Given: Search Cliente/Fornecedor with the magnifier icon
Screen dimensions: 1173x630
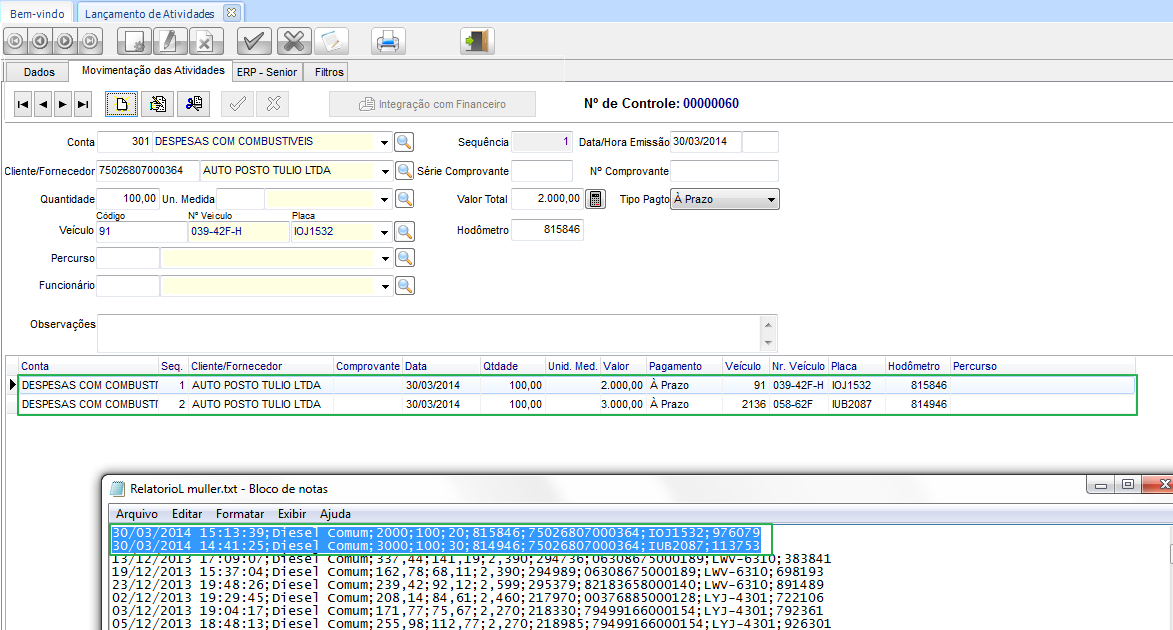Looking at the screenshot, I should [x=404, y=171].
